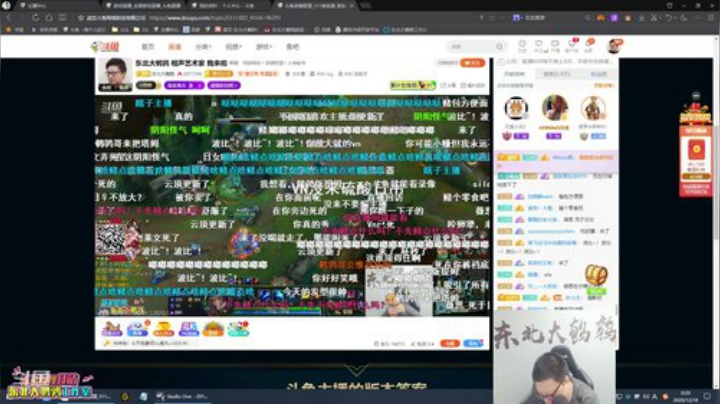
Task: Open the browser home page icon
Action: pos(49,17)
